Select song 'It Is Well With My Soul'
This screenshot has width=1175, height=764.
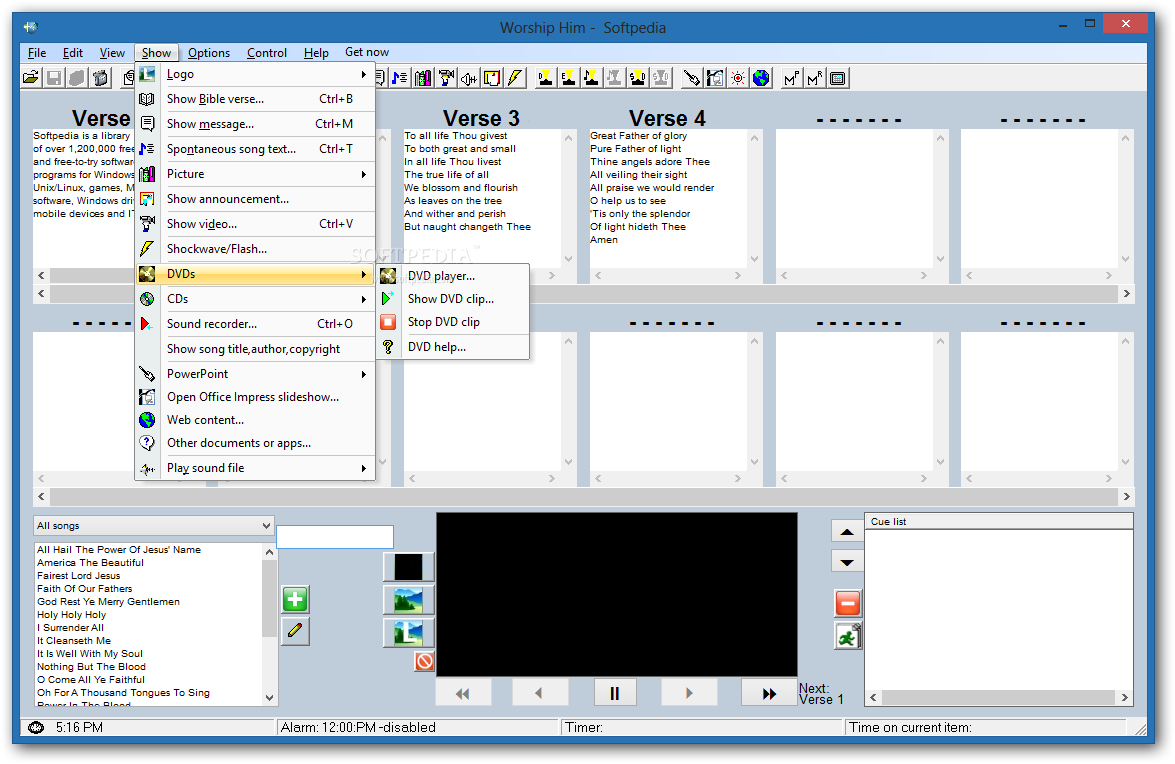point(90,653)
